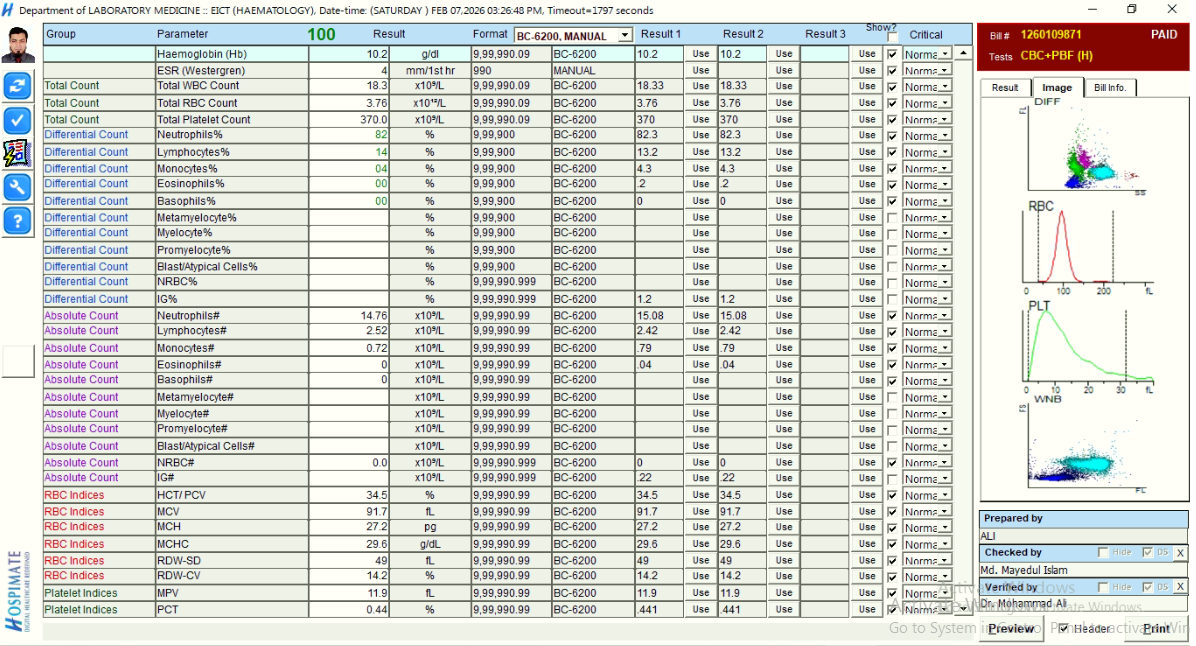Open the question mark help icon

click(17, 221)
